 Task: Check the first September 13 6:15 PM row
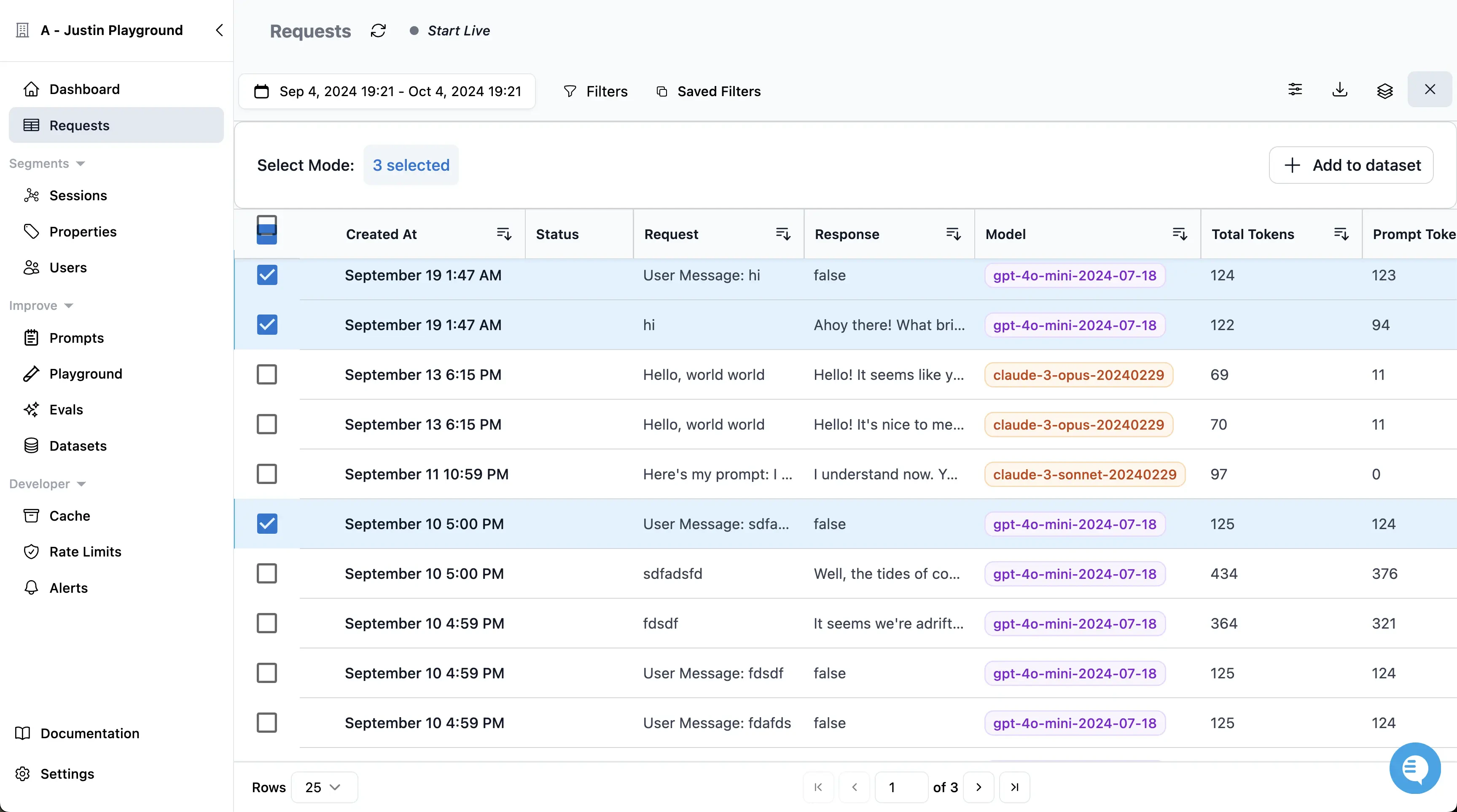point(266,374)
